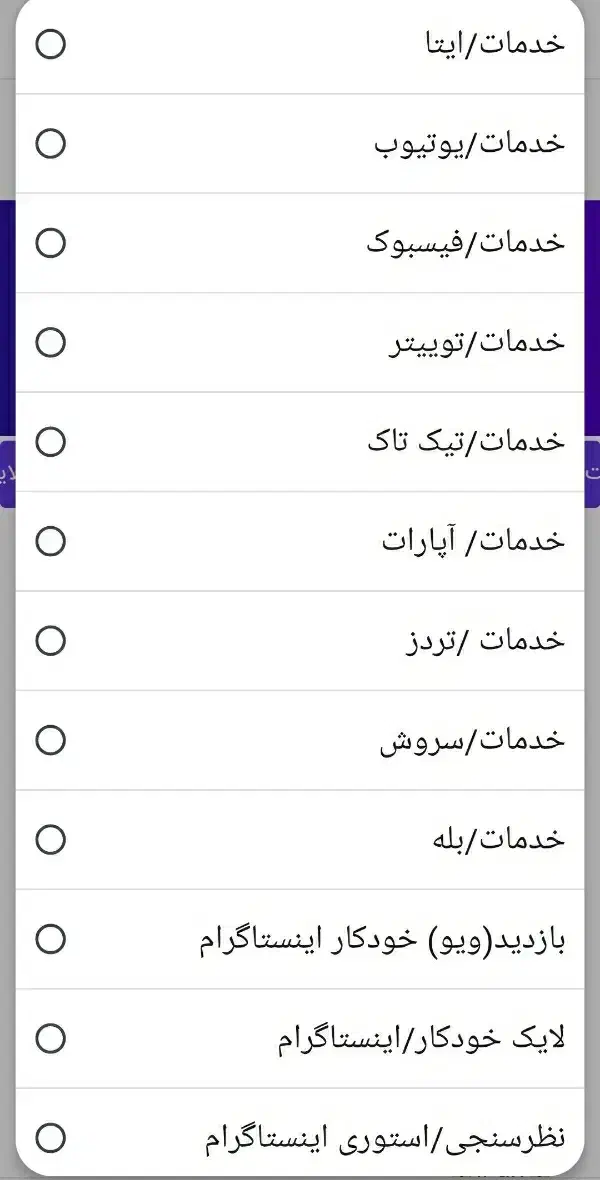The image size is (600, 1180).
Task: Tap the خدمات/ایتا option text
Action: point(491,44)
